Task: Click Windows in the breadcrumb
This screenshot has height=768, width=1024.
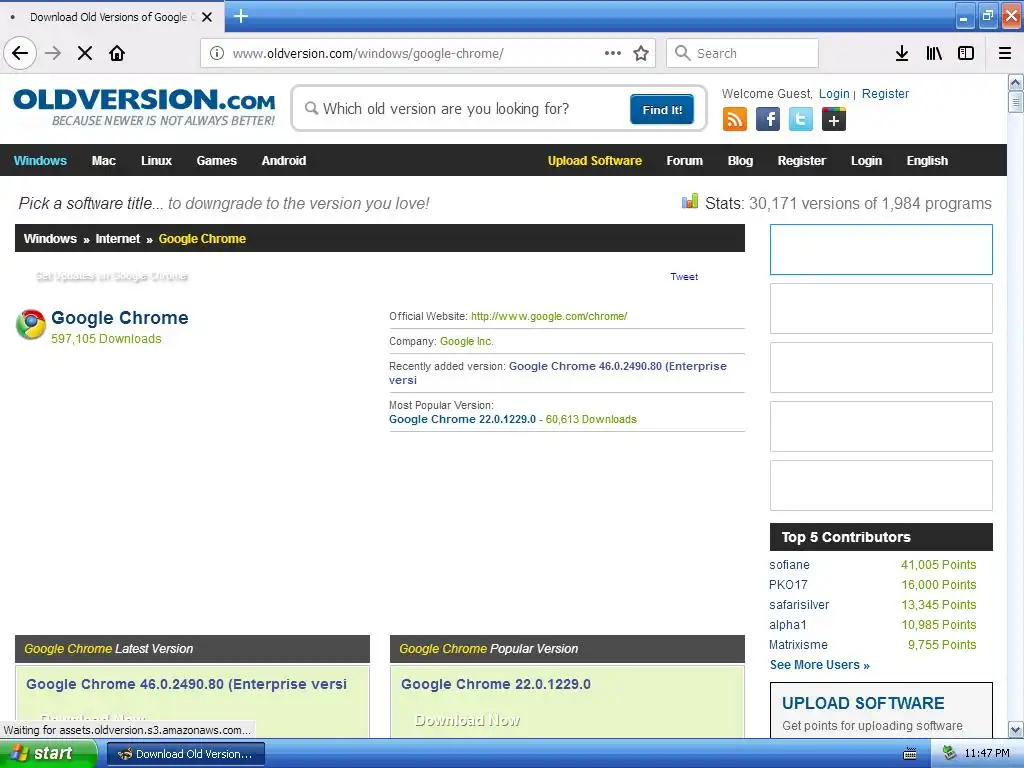Action: click(x=50, y=238)
